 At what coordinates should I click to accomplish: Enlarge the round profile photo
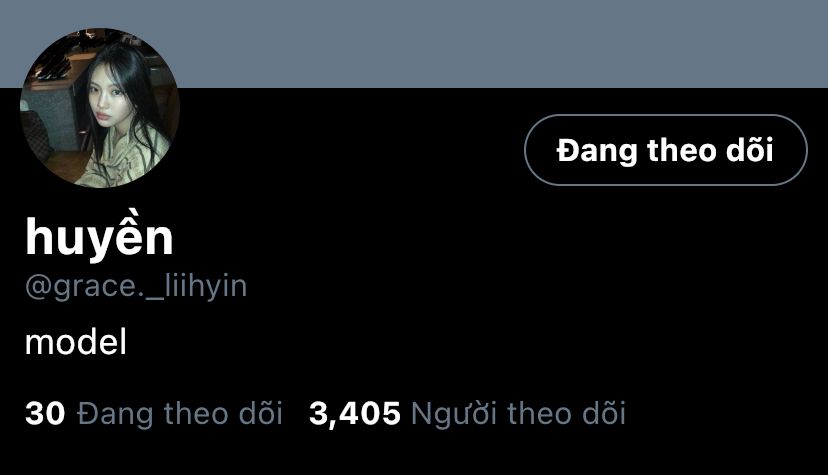pos(100,108)
